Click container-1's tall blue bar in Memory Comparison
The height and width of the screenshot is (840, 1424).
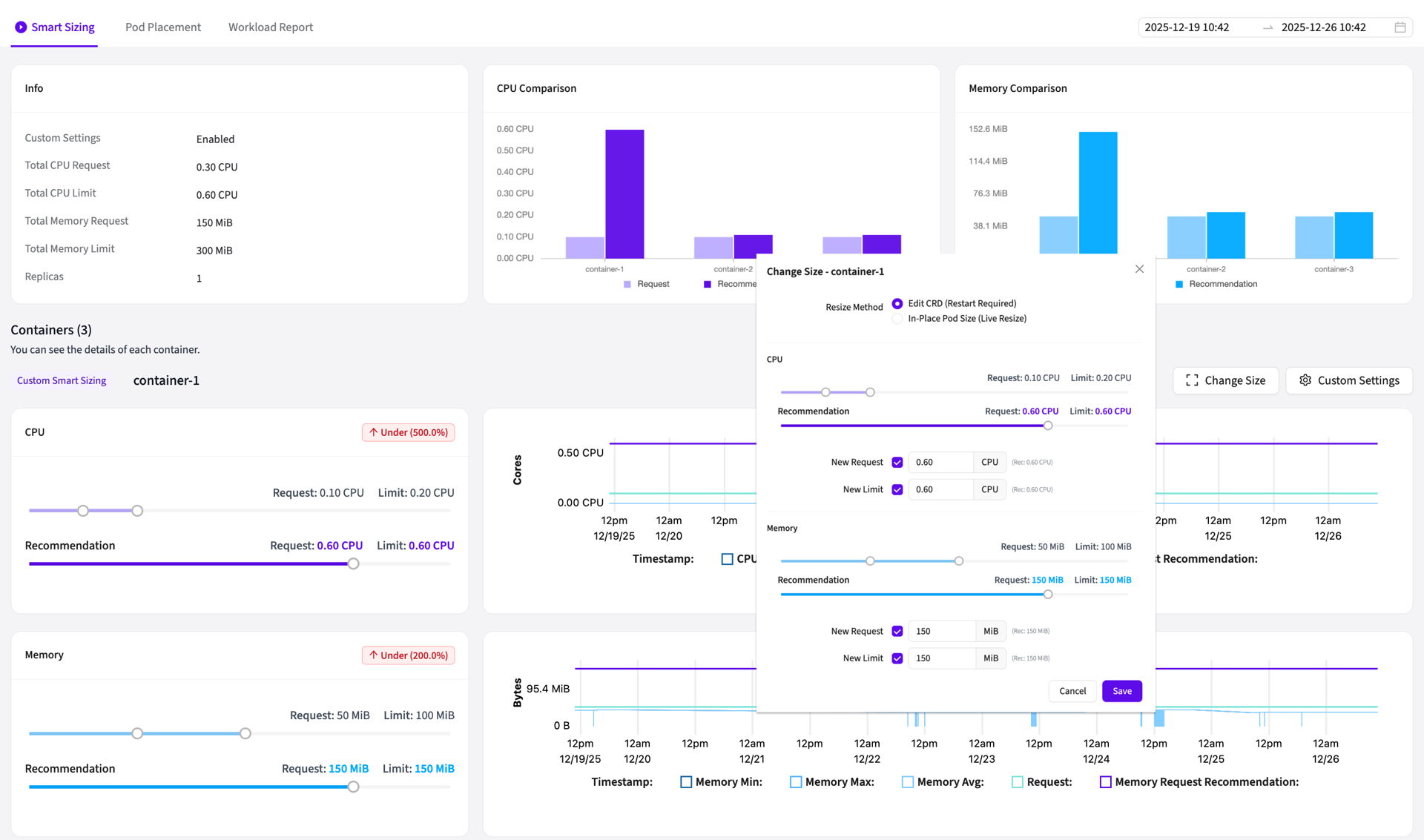1098,194
